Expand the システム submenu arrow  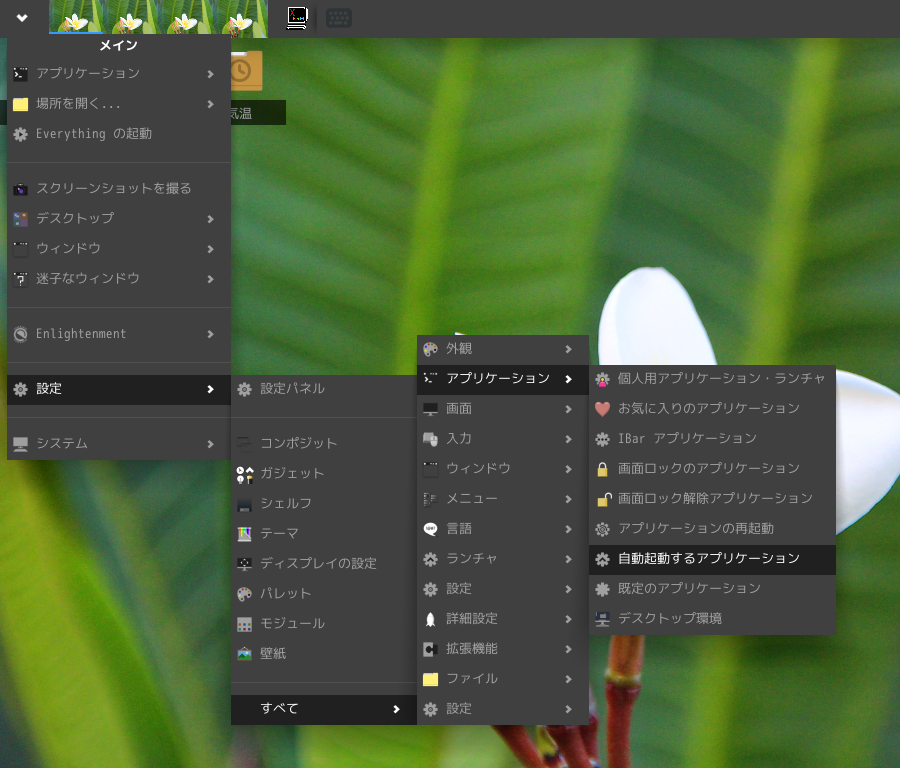[x=211, y=444]
